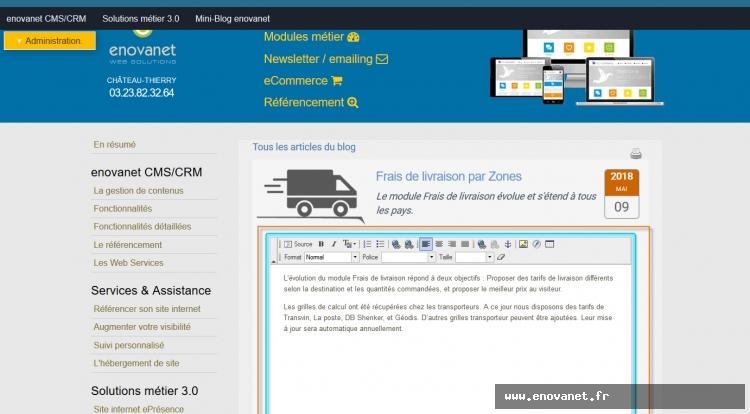Open L'hébergement de site link

click(x=136, y=363)
